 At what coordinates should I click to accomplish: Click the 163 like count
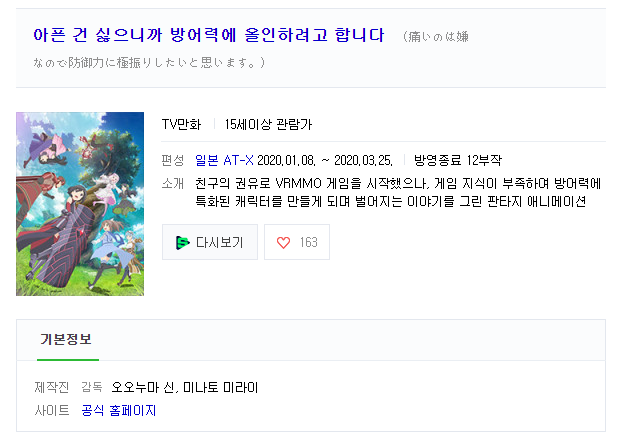(308, 242)
